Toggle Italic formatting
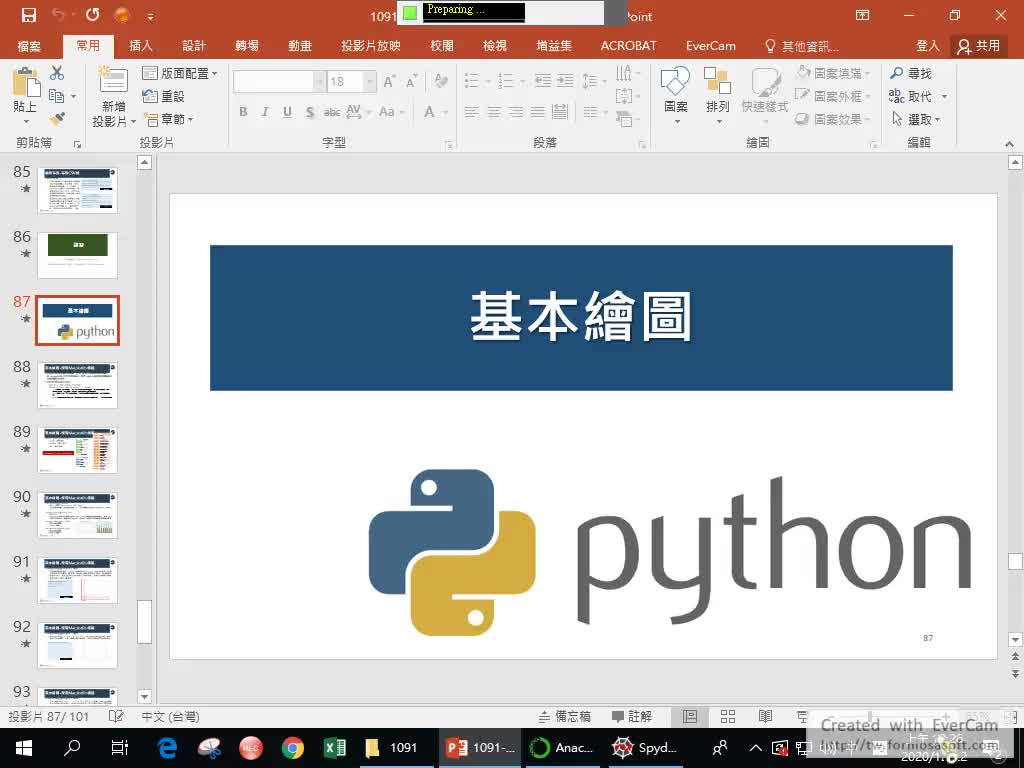 click(x=265, y=112)
